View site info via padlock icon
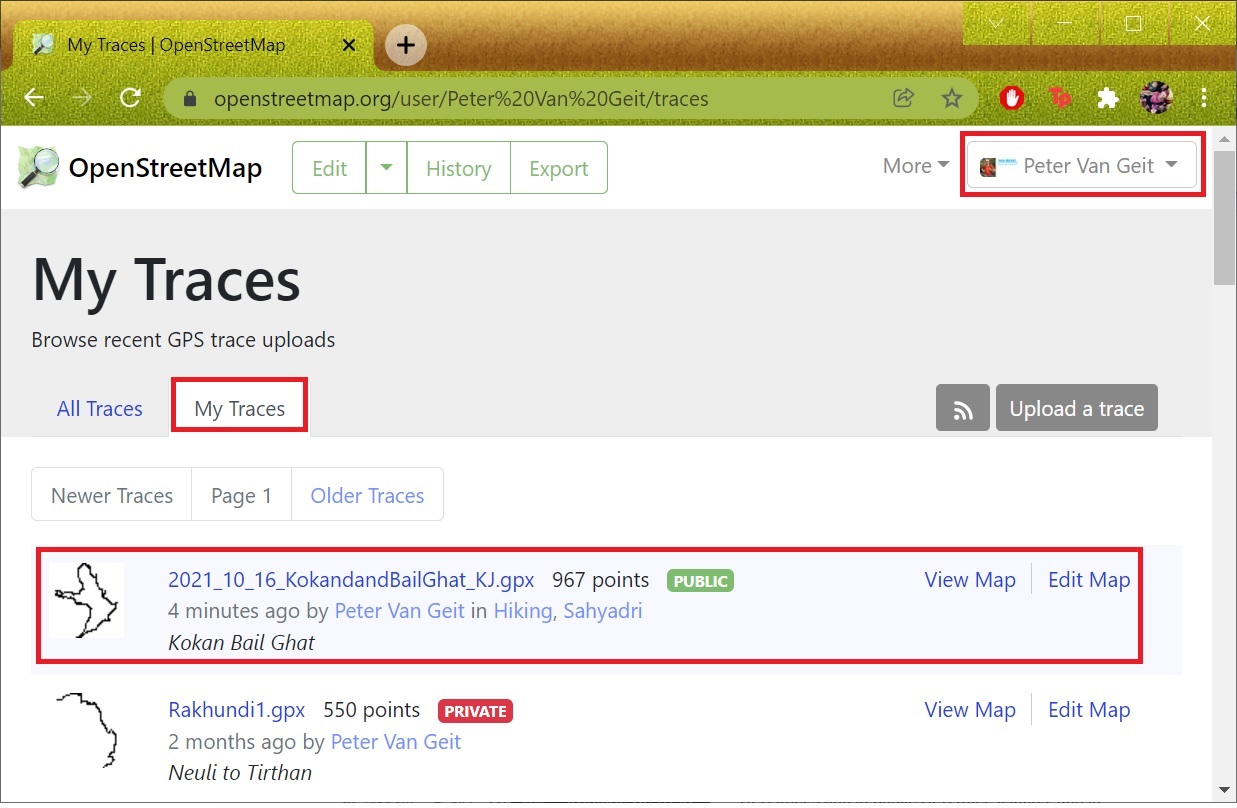The width and height of the screenshot is (1237, 808). tap(190, 99)
